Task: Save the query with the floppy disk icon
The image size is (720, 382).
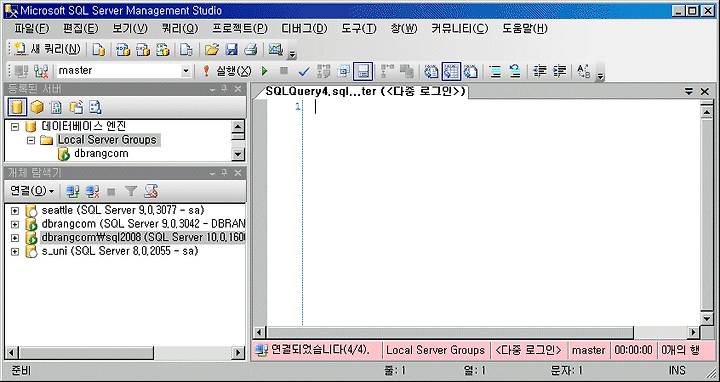Action: click(x=231, y=49)
